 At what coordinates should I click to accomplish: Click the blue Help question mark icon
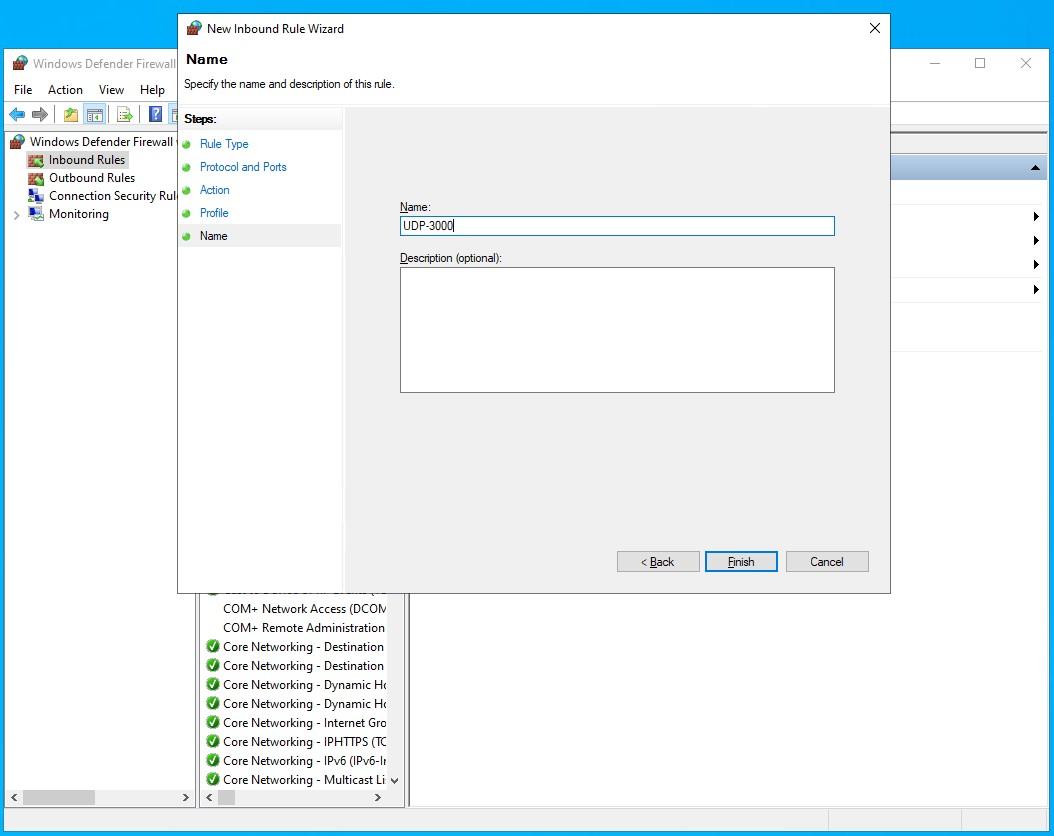(156, 114)
